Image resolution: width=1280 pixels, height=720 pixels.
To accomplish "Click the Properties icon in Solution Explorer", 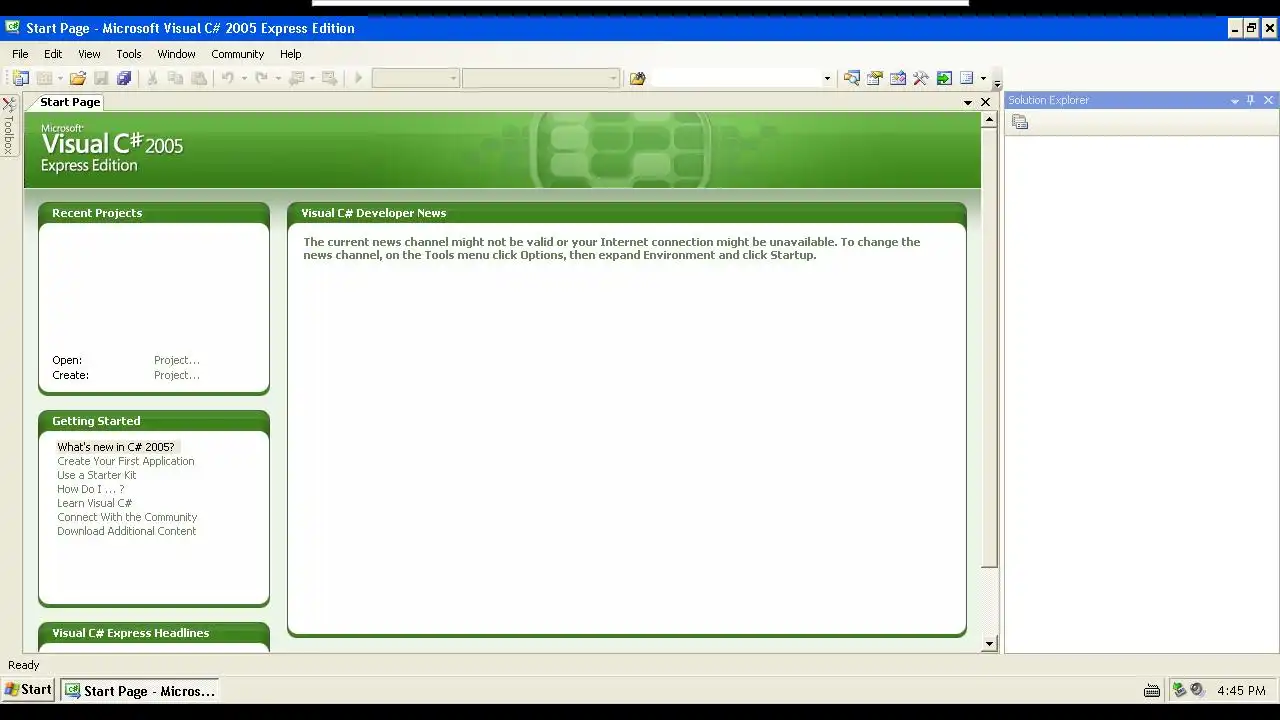I will tap(1020, 122).
